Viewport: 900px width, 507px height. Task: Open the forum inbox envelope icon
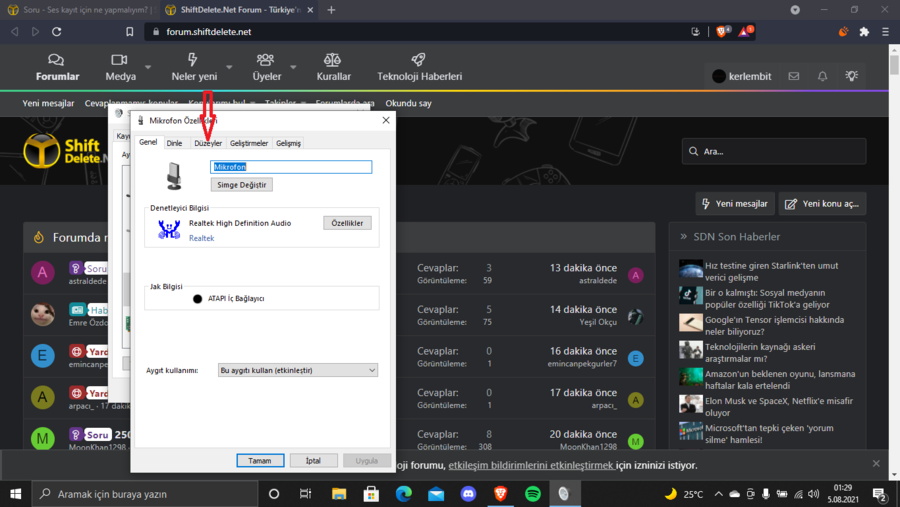(x=793, y=76)
